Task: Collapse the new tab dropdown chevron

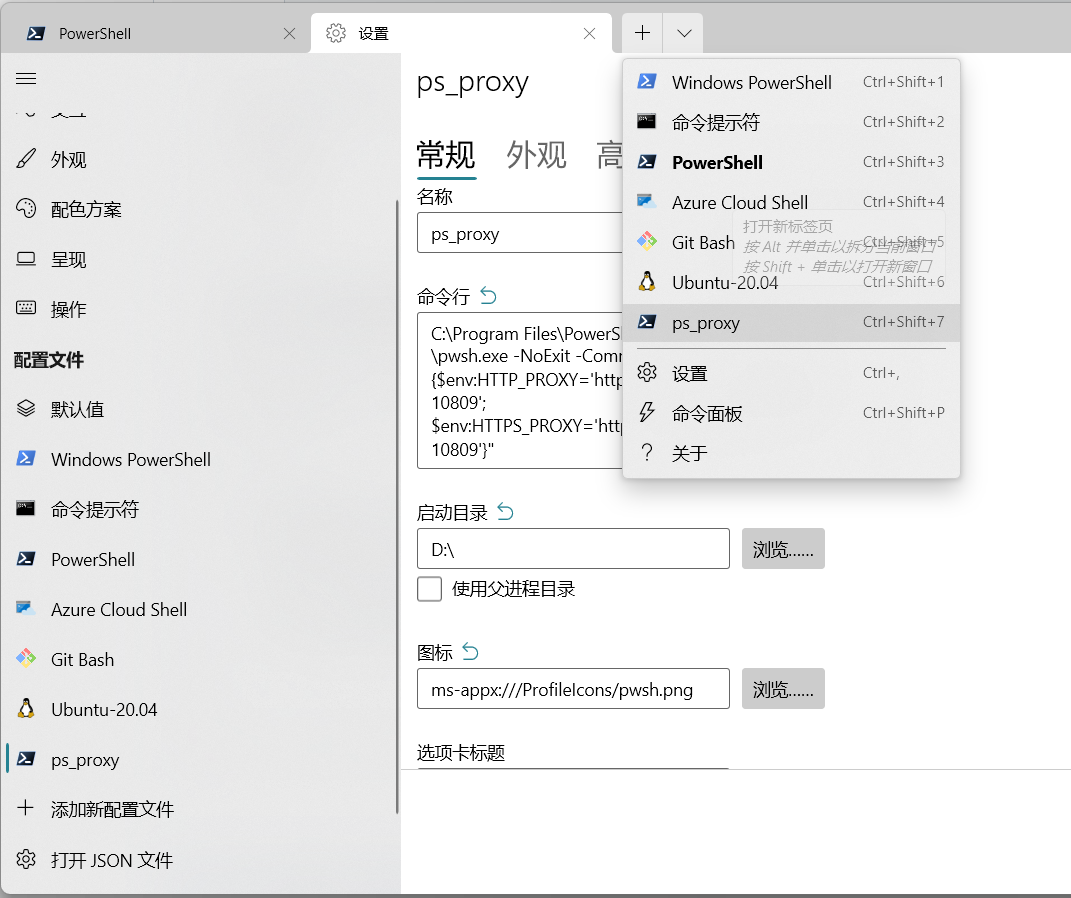Action: point(684,33)
